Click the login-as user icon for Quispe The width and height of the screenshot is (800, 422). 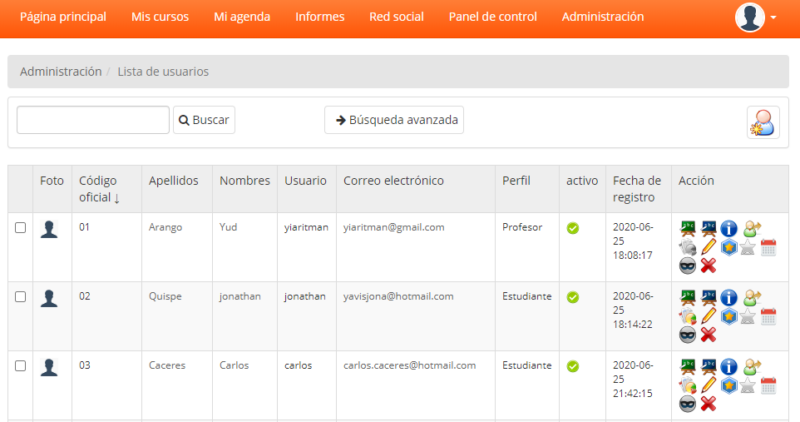click(753, 298)
